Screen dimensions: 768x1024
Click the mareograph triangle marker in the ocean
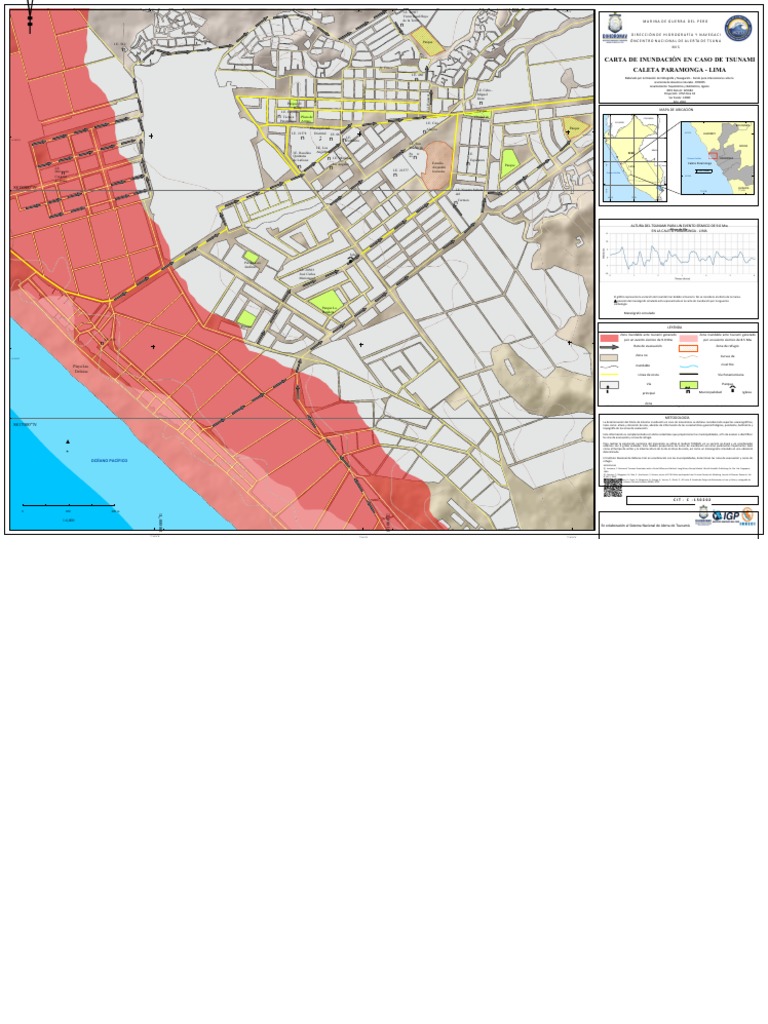coord(67,442)
